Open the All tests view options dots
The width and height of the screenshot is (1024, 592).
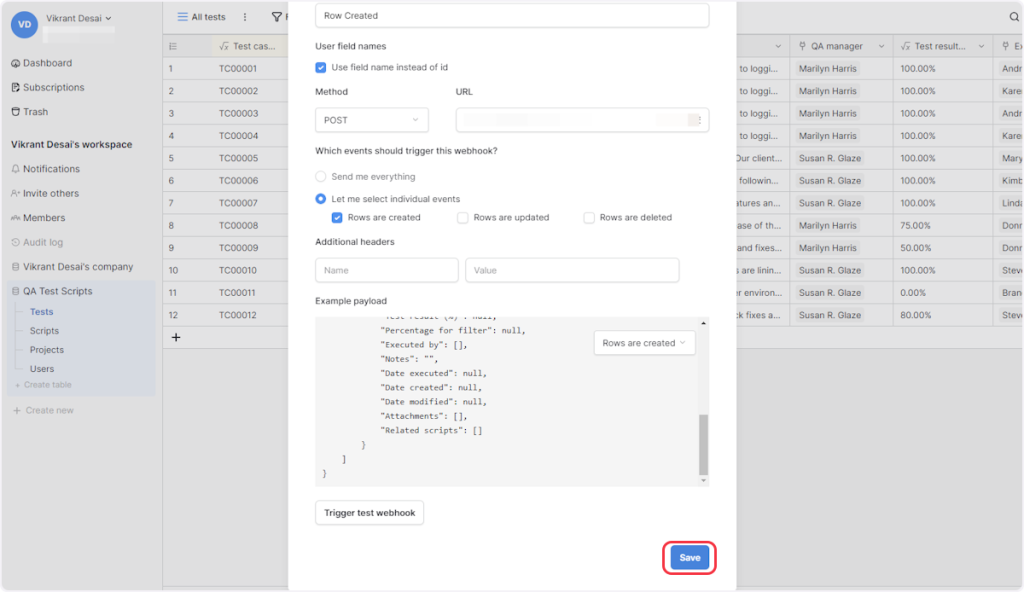(x=245, y=17)
